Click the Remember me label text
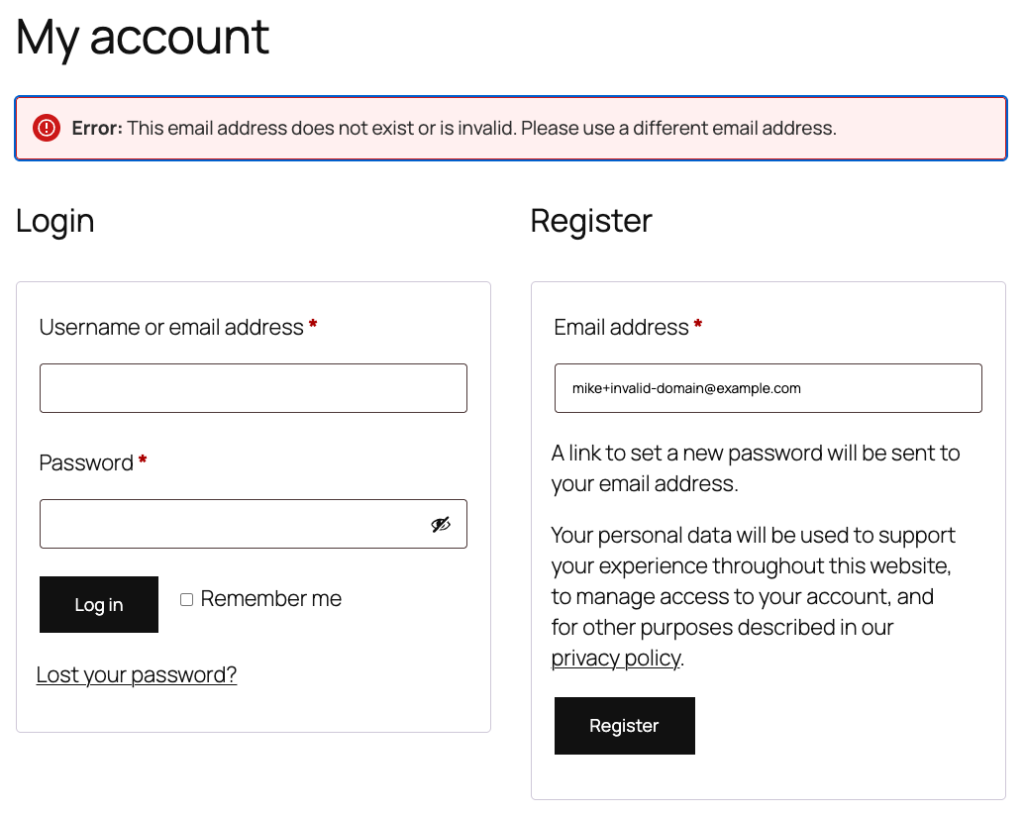The height and width of the screenshot is (815, 1024). point(271,599)
